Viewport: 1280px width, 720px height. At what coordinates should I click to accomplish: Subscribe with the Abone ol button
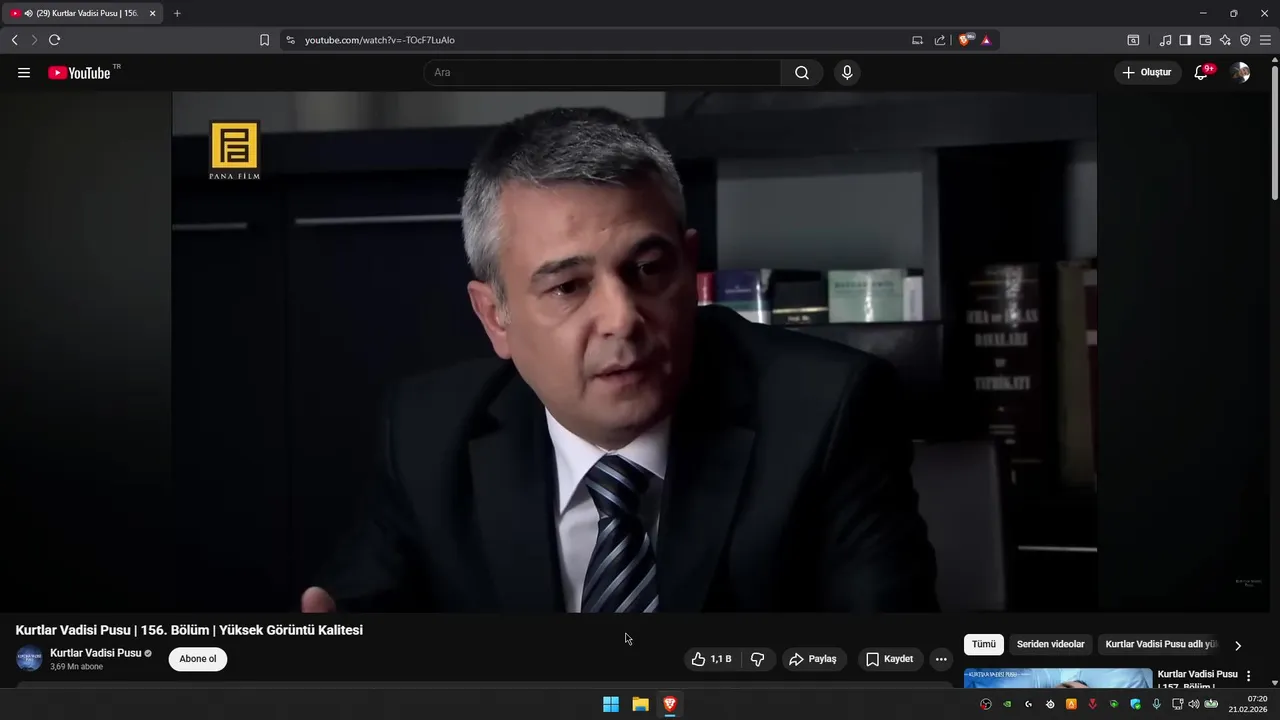(x=198, y=659)
